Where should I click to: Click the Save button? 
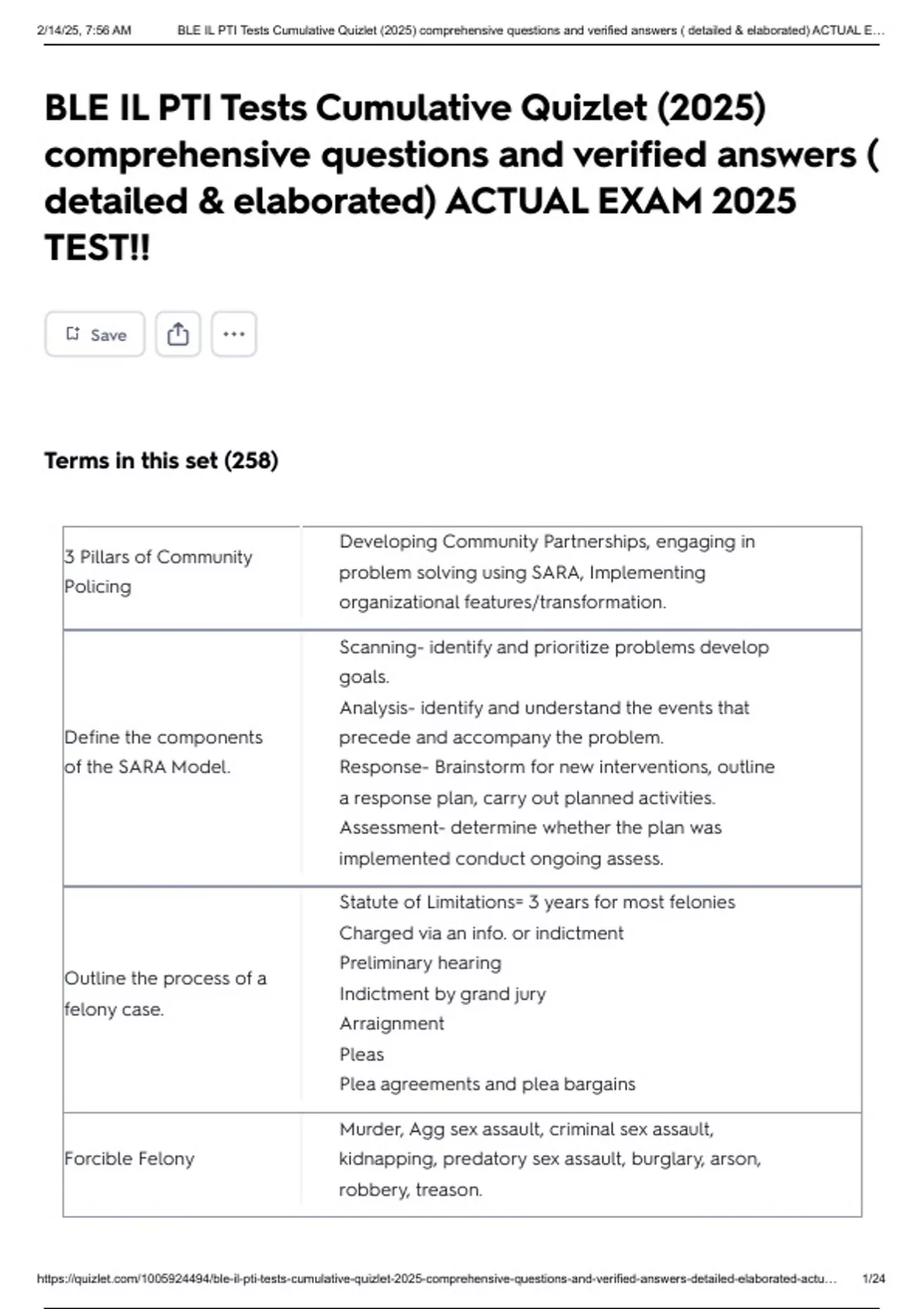95,334
